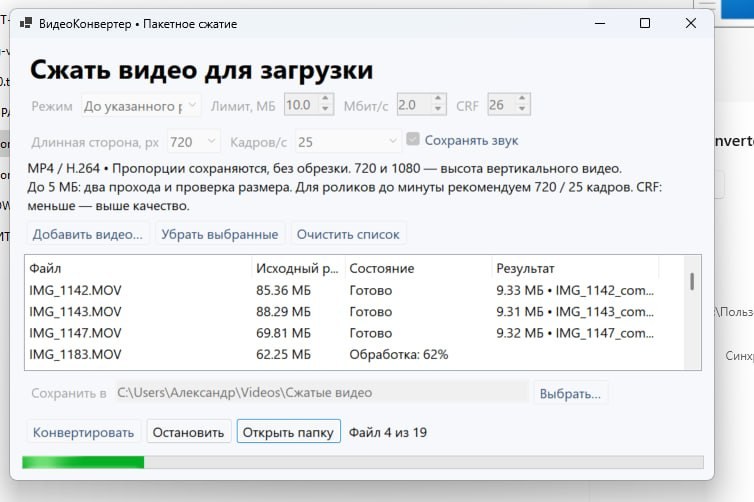
Task: Click the Открыть папку button
Action: pos(289,431)
